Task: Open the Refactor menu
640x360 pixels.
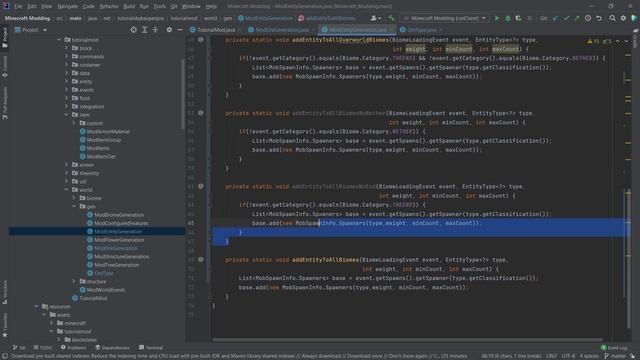Action: click(x=109, y=7)
